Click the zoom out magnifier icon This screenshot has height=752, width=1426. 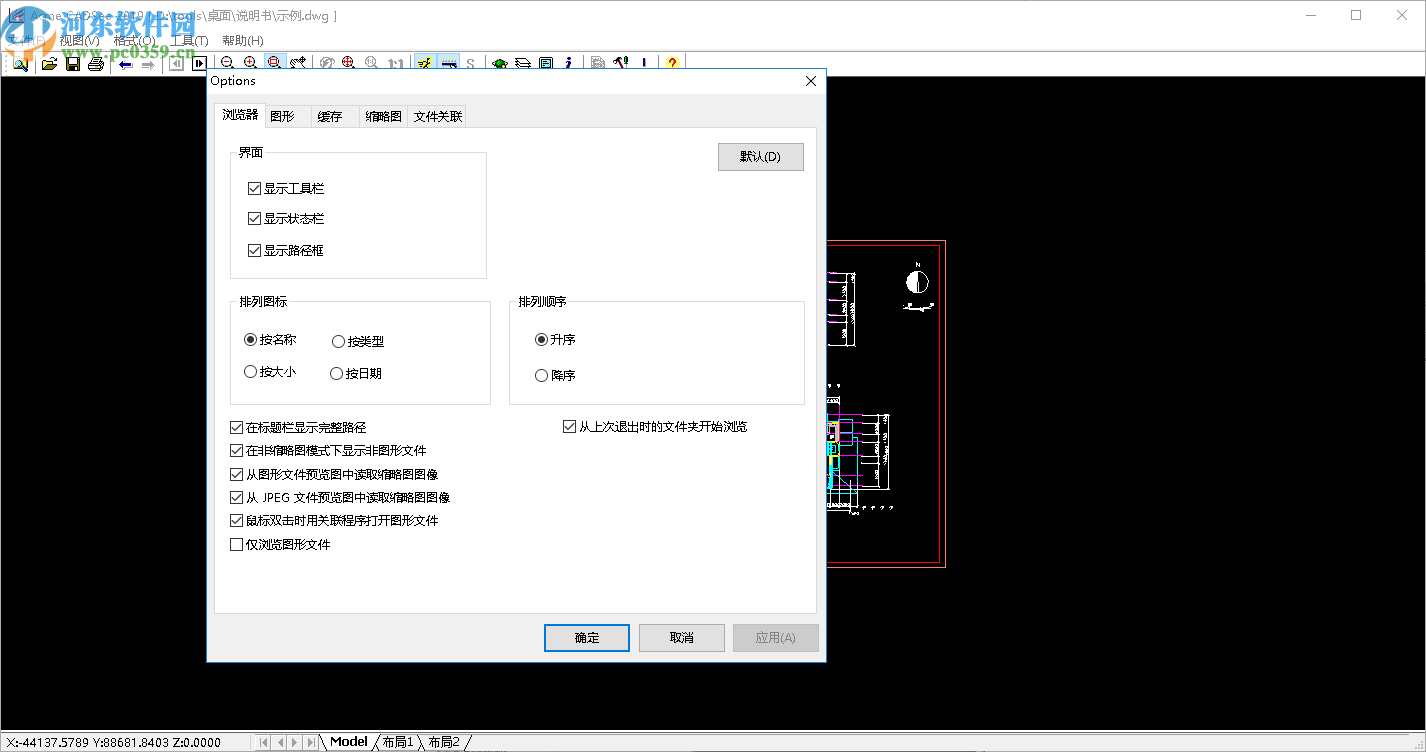[x=228, y=63]
